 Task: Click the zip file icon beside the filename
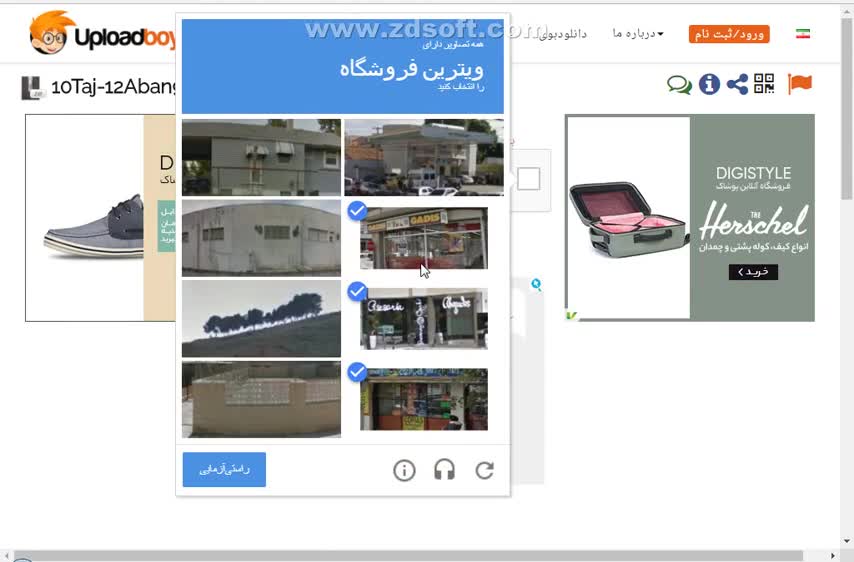pyautogui.click(x=33, y=87)
